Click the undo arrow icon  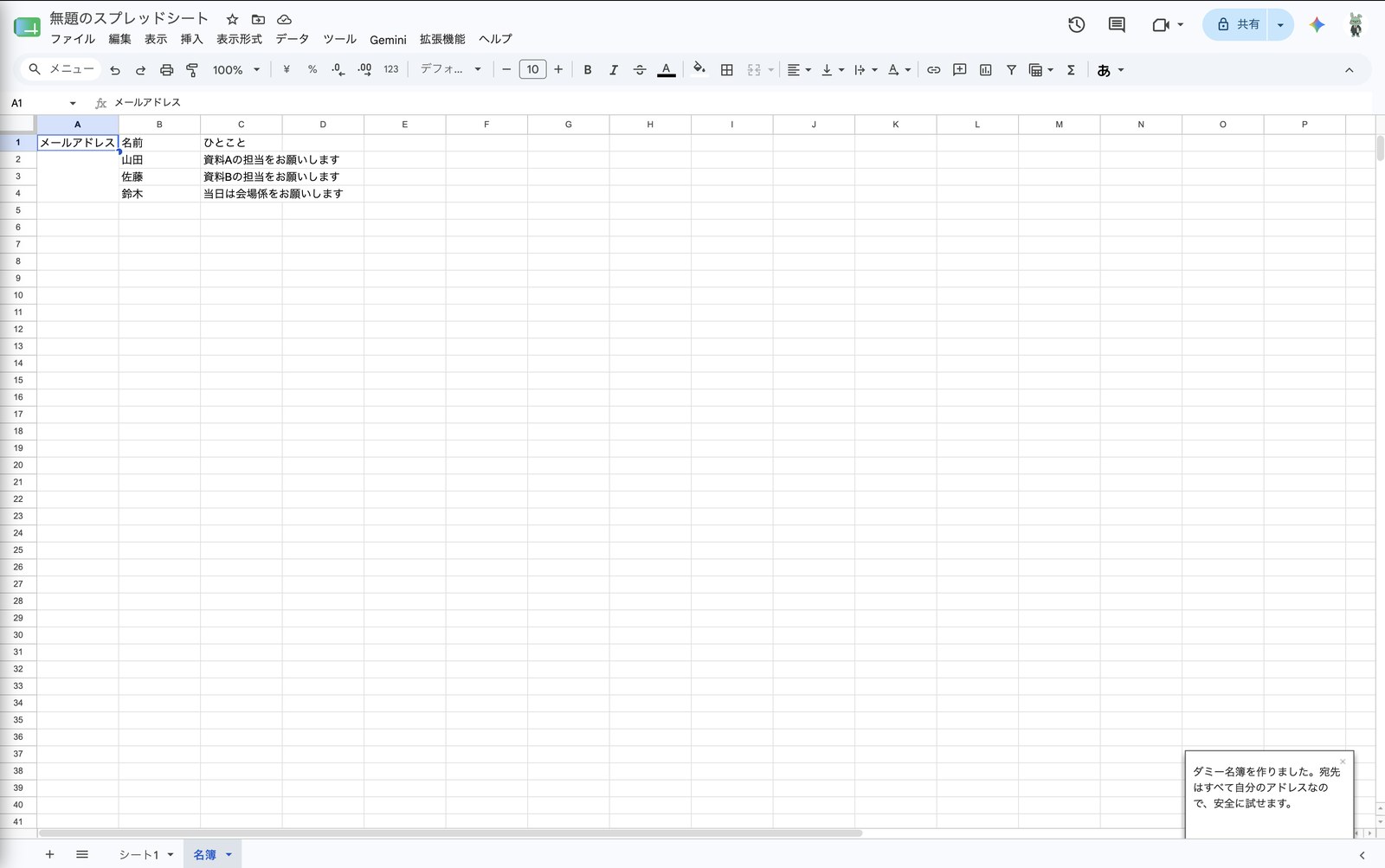115,70
